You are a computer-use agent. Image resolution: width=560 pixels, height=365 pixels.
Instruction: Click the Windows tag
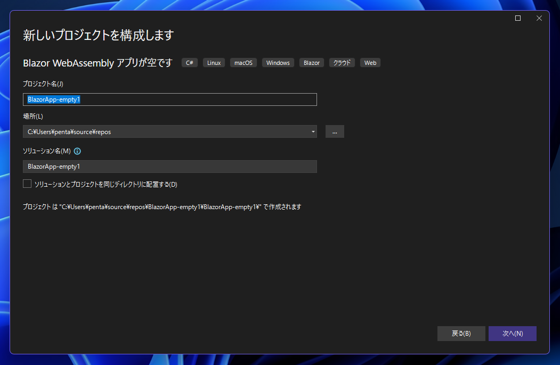(x=278, y=63)
